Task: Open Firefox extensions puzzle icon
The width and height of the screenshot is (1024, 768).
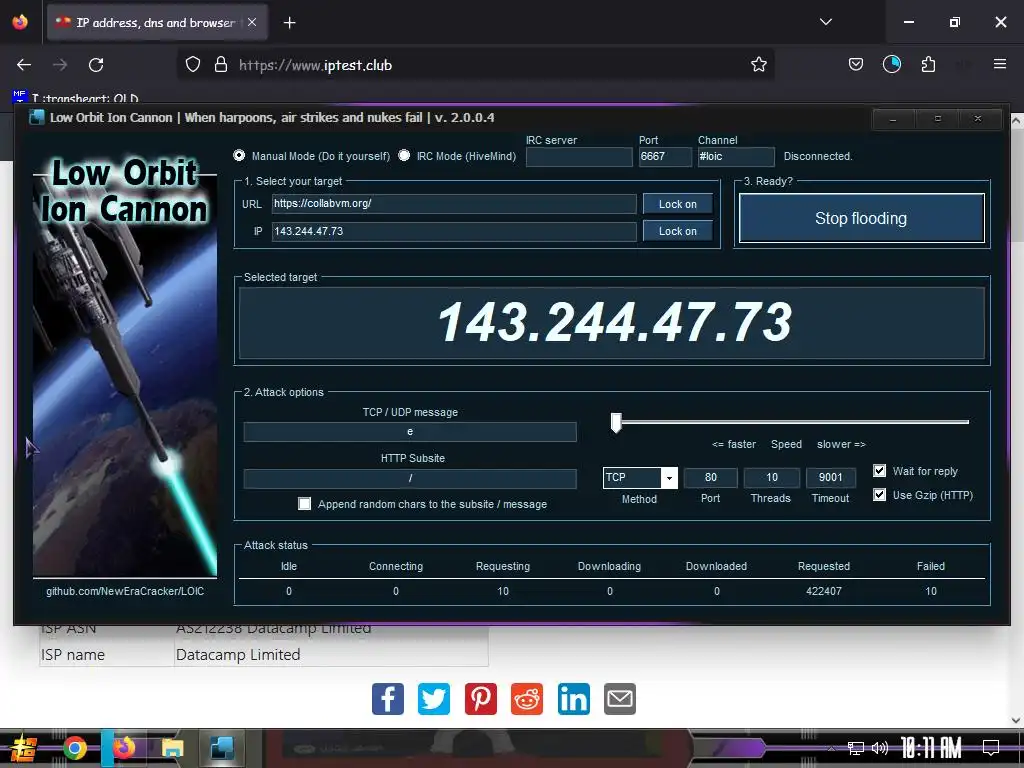Action: click(928, 65)
